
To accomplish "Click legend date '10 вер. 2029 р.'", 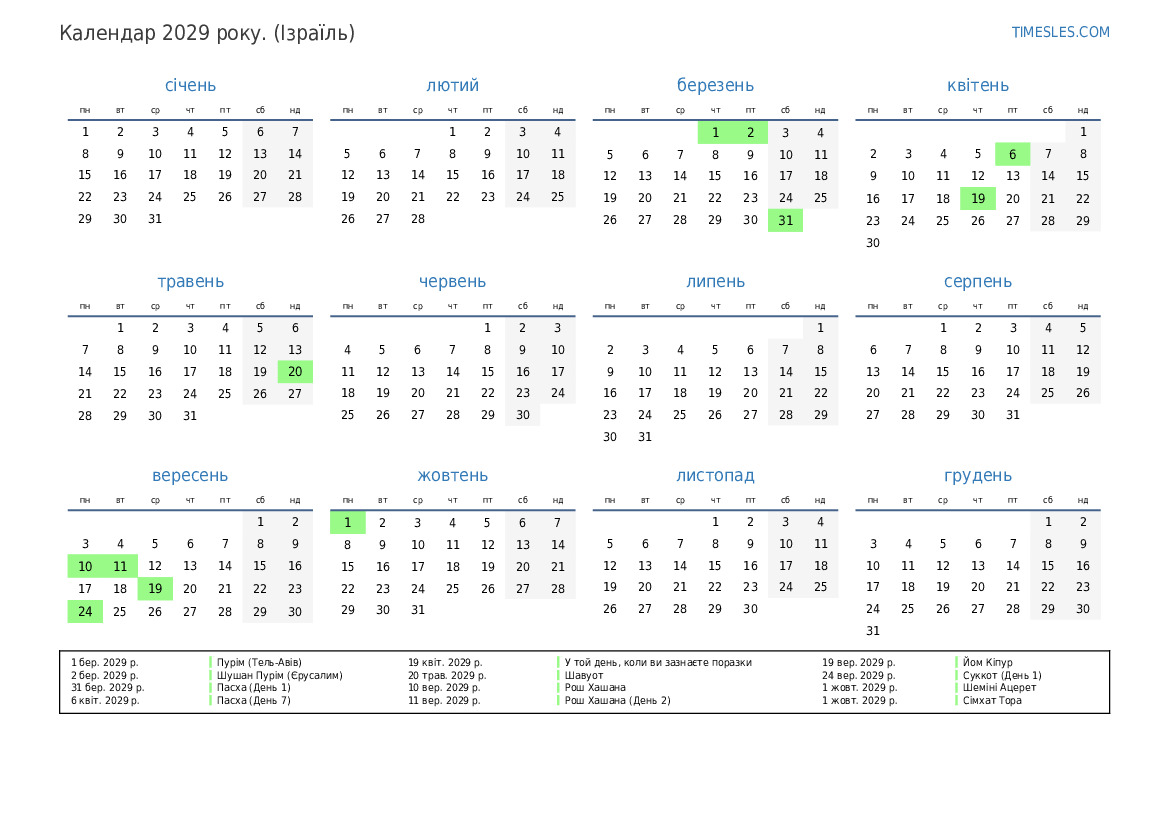I will tap(444, 688).
